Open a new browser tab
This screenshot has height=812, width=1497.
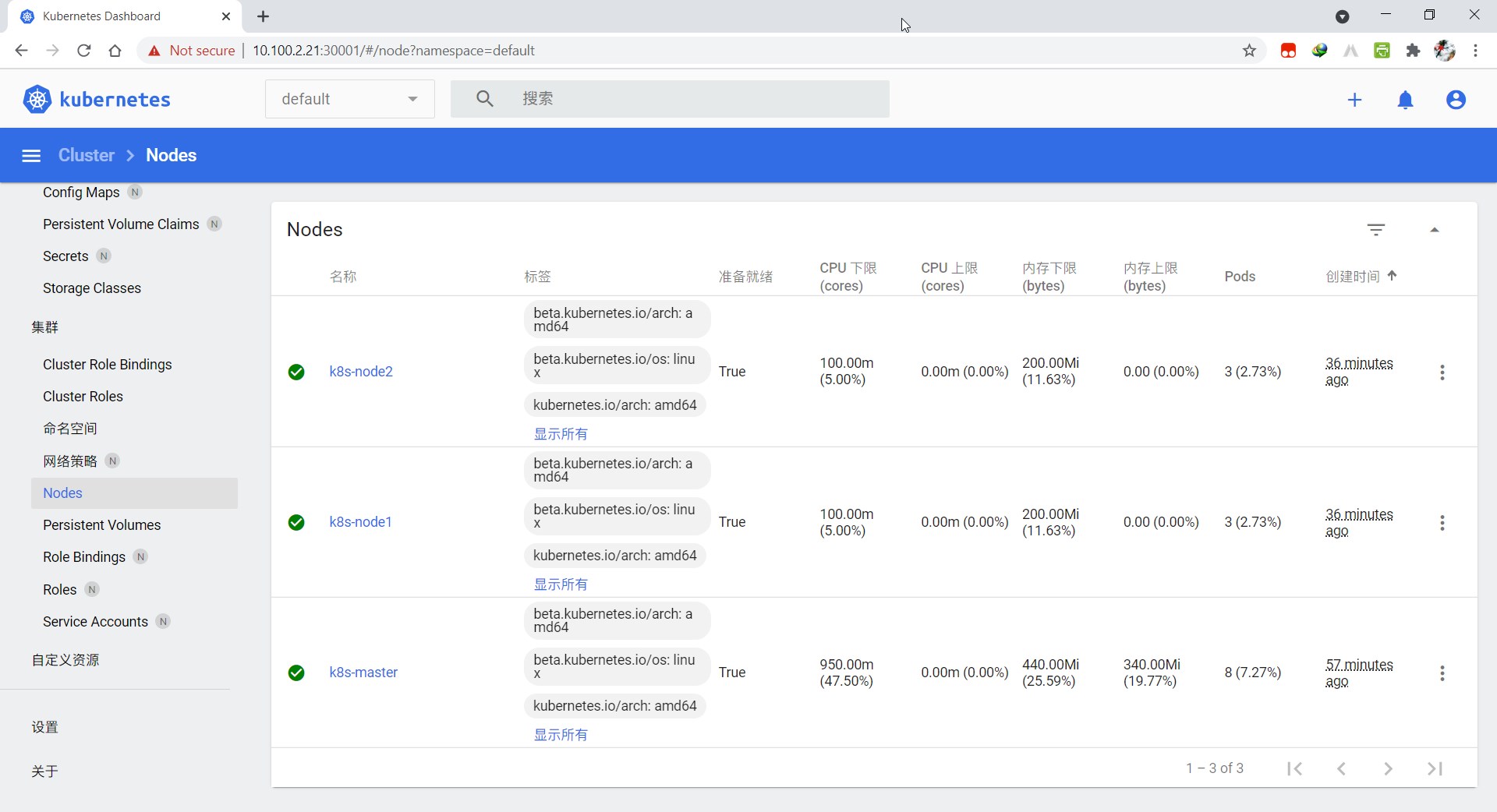pos(264,16)
